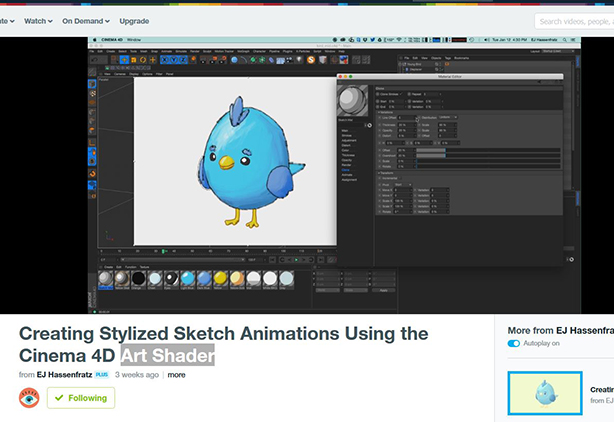Click the Twitter bird icon in macOS menu bar
Viewport: 614px width, 422px height.
click(x=372, y=40)
